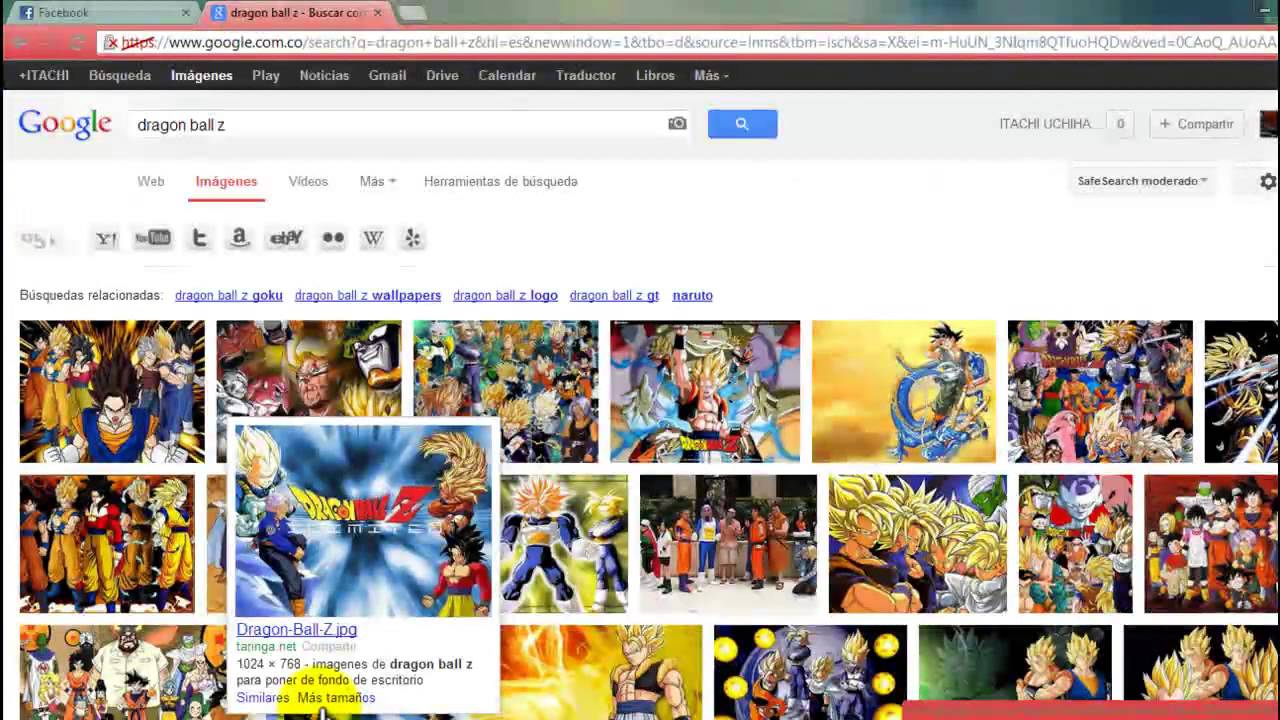Screen dimensions: 1280x720
Task: Click the blue magnifier search button
Action: [742, 124]
